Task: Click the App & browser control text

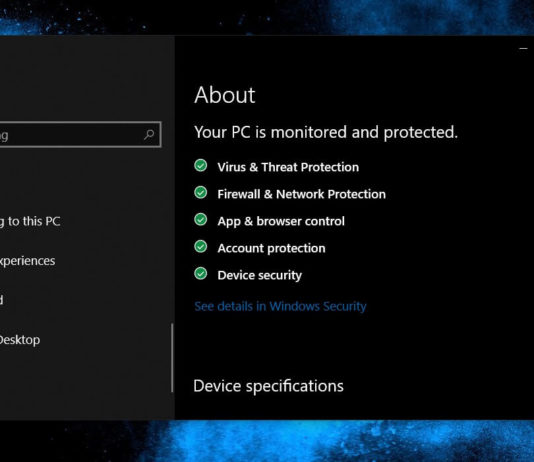Action: (281, 222)
